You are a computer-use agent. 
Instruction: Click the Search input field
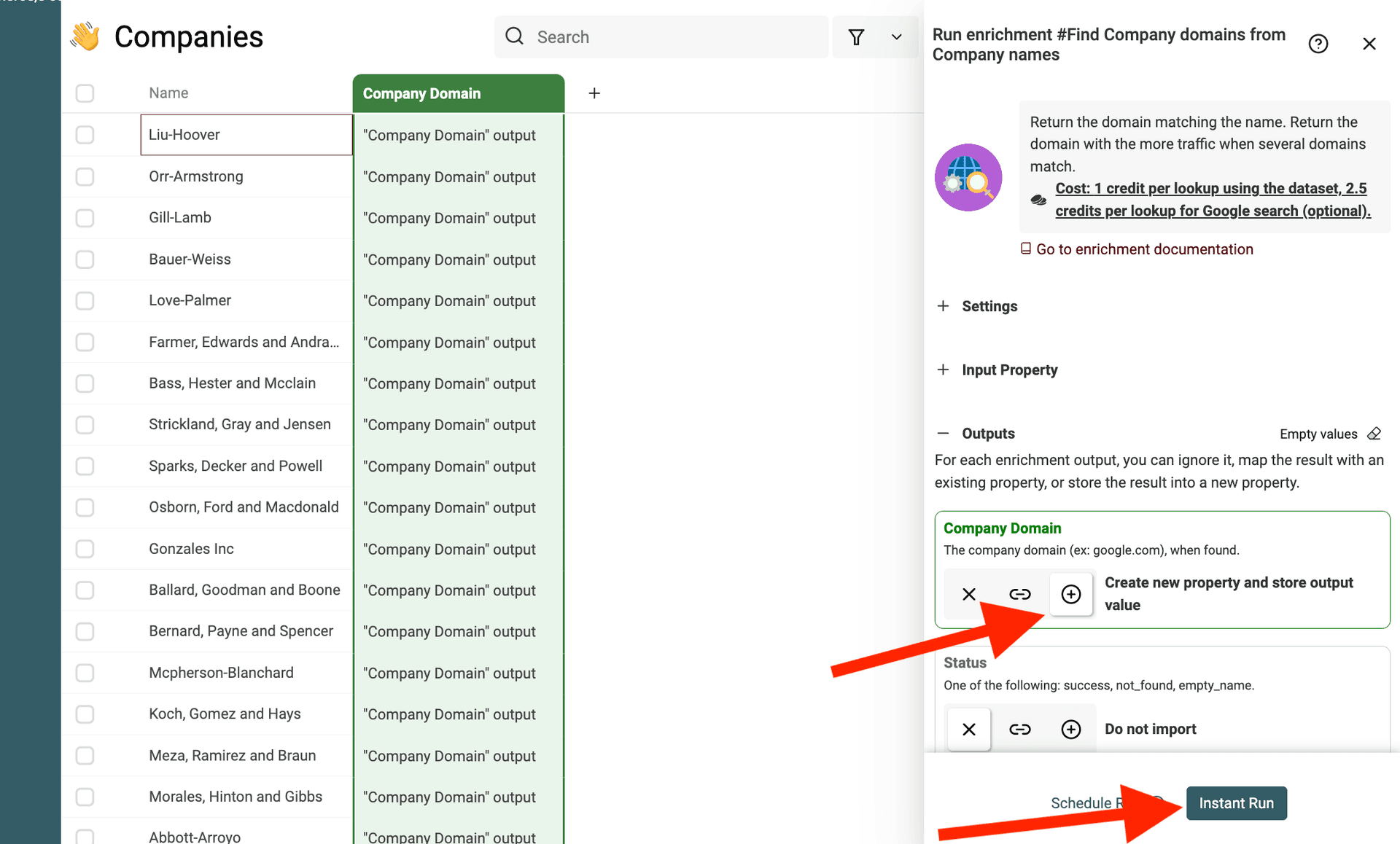671,37
